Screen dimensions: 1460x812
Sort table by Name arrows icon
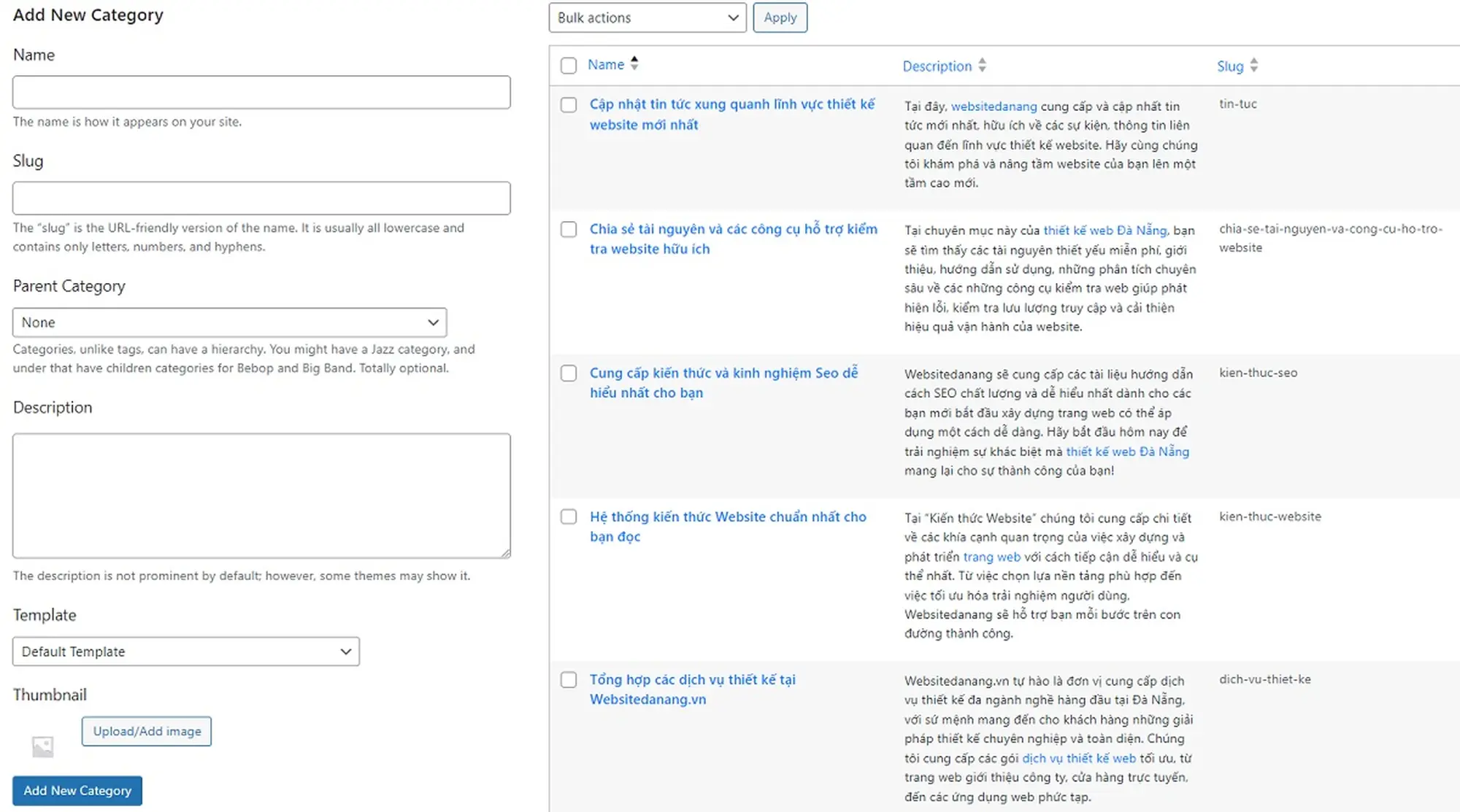tap(634, 63)
